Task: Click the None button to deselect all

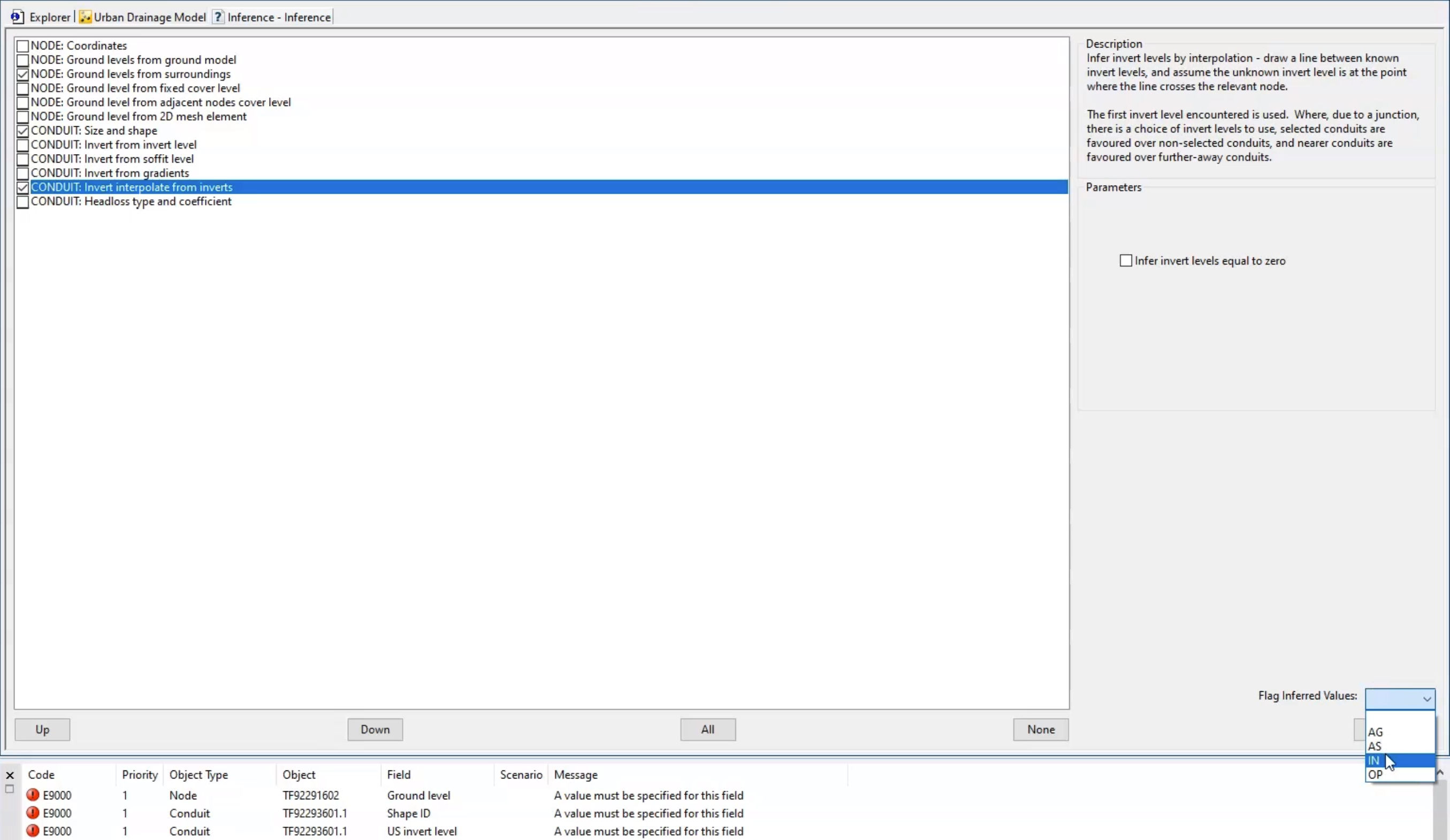Action: 1041,729
